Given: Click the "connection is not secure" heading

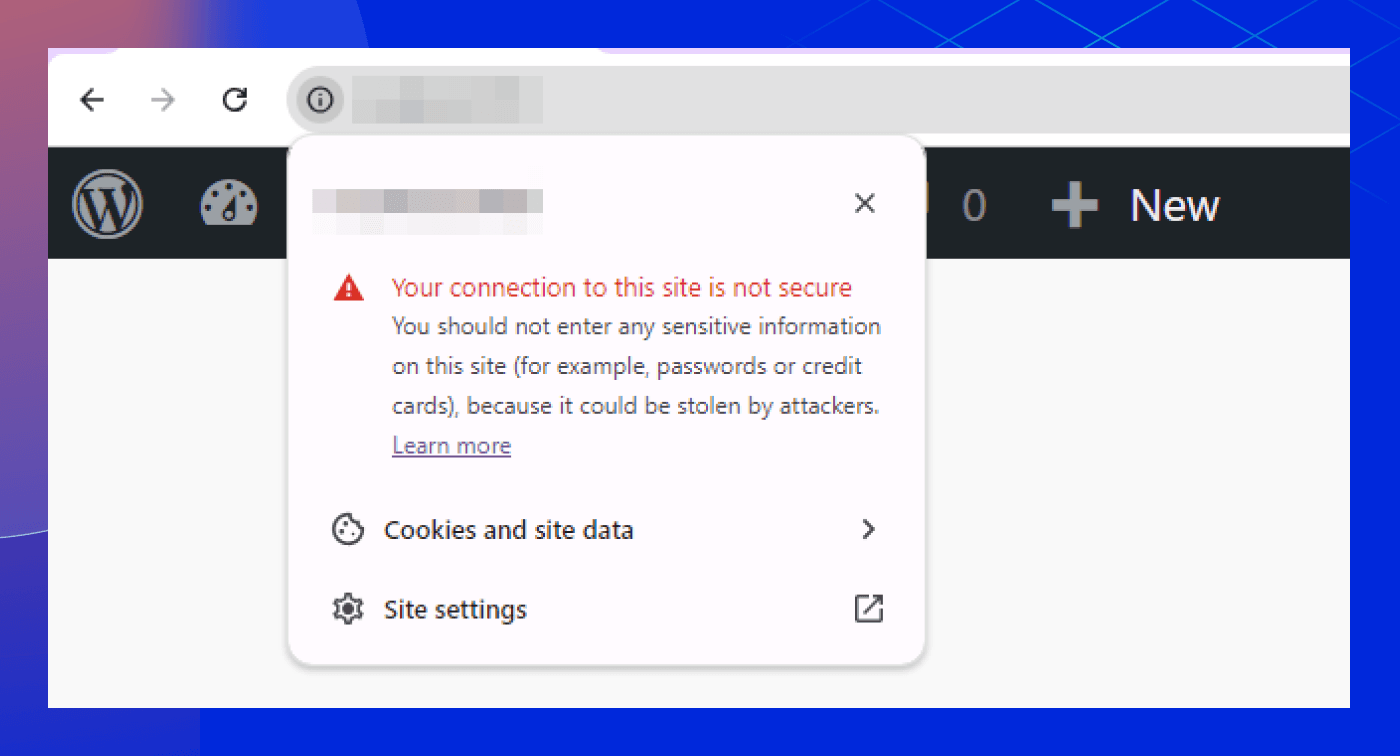Looking at the screenshot, I should pos(621,288).
